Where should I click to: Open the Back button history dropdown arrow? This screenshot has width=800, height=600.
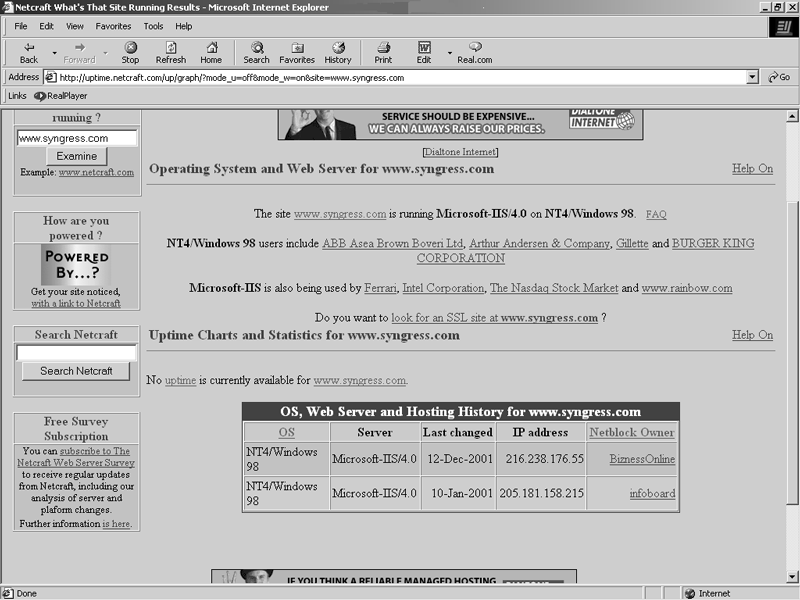click(x=54, y=53)
